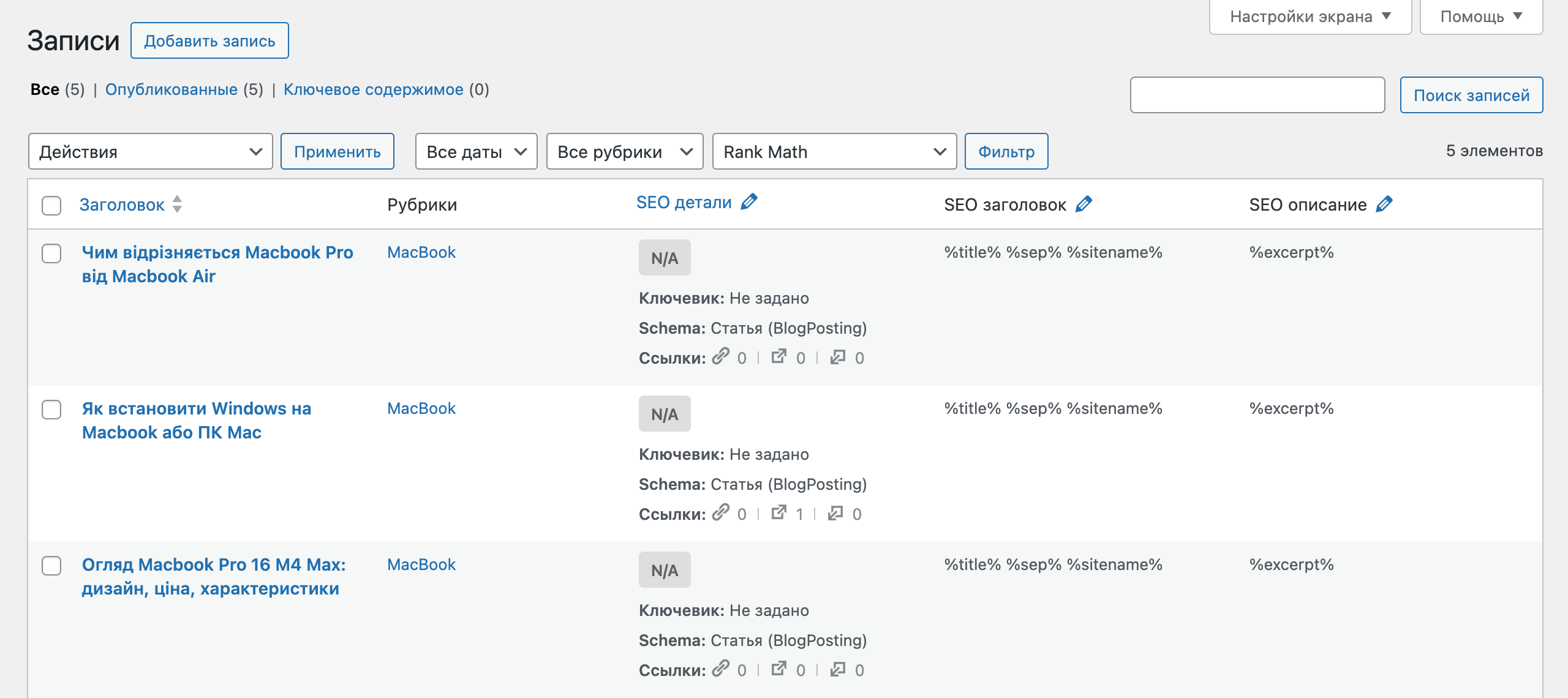Sort by the SEO детали column header
1568x698 pixels.
pyautogui.click(x=684, y=202)
